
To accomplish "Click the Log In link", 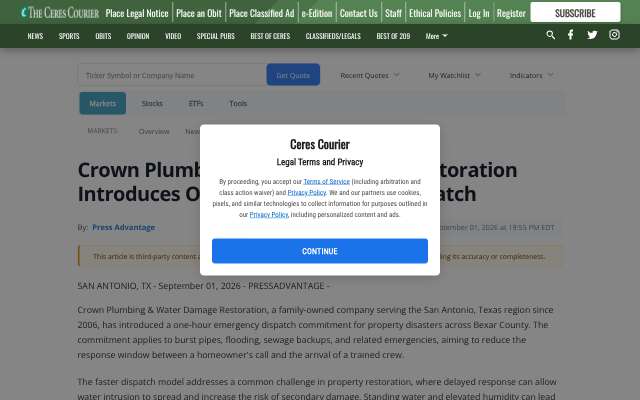I will 478,13.
